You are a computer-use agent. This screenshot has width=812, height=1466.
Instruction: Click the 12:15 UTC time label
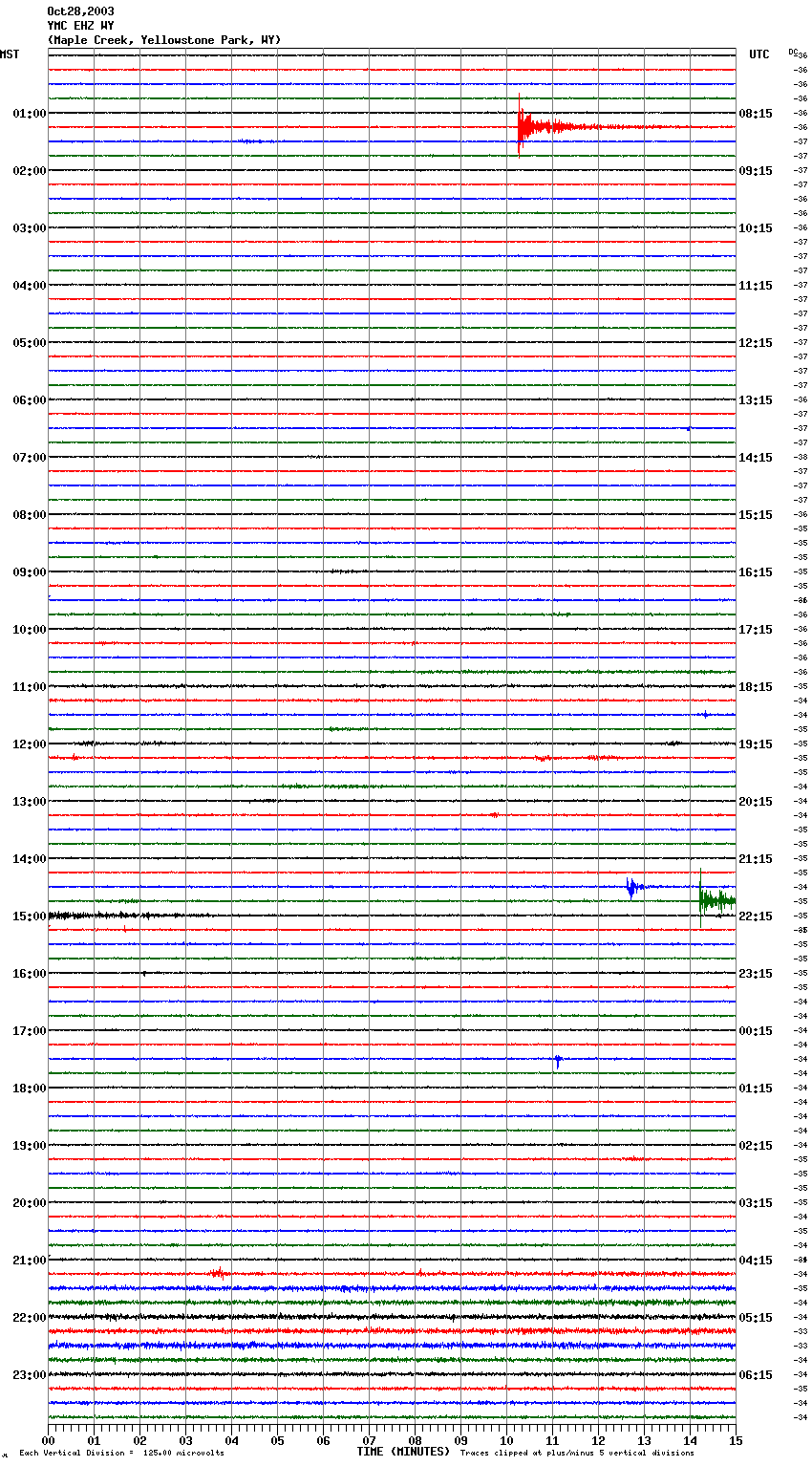click(756, 343)
